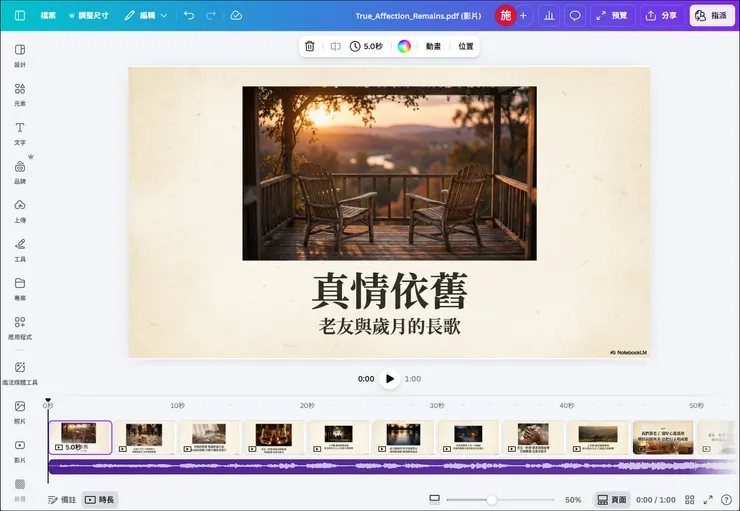Open the 50% zoom level menu
Image resolution: width=740 pixels, height=511 pixels.
point(573,500)
